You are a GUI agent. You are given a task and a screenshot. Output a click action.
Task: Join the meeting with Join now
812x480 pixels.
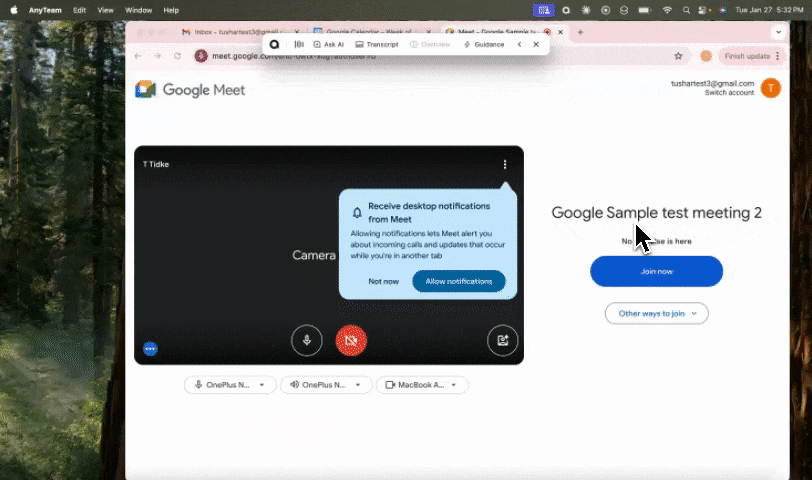point(657,271)
